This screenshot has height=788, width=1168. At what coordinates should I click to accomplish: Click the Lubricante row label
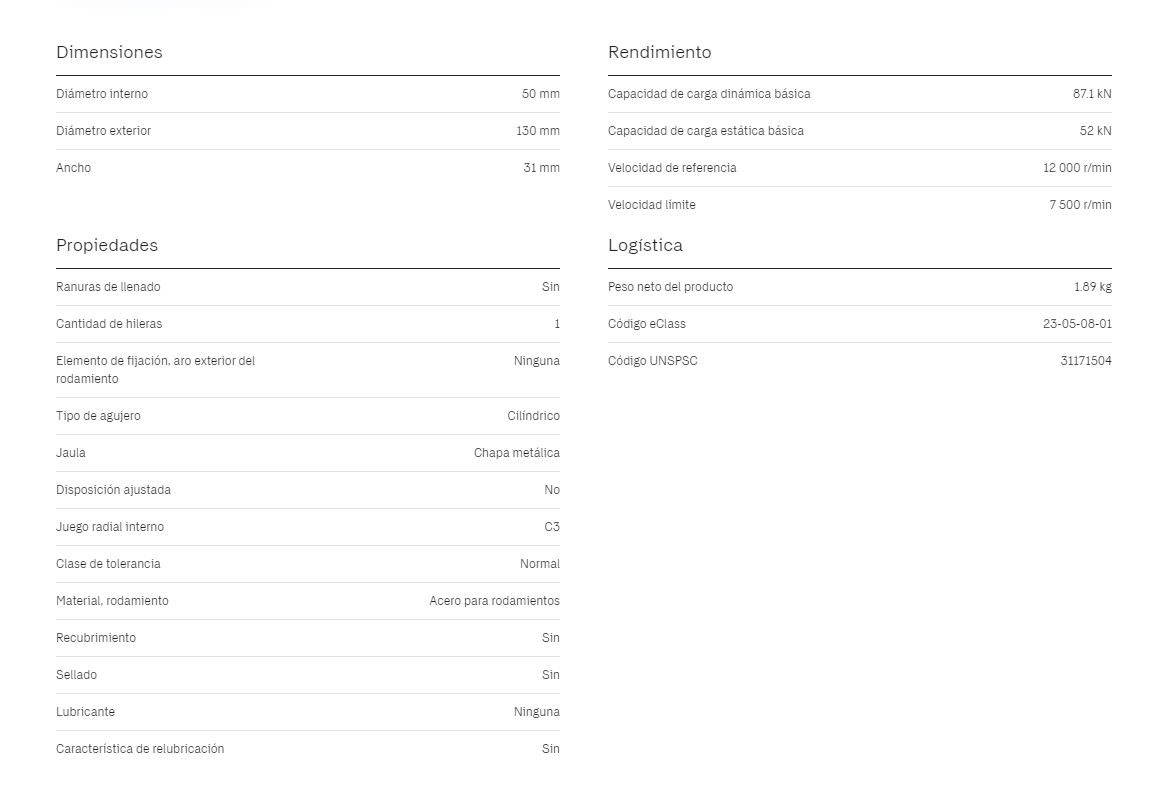pos(86,712)
